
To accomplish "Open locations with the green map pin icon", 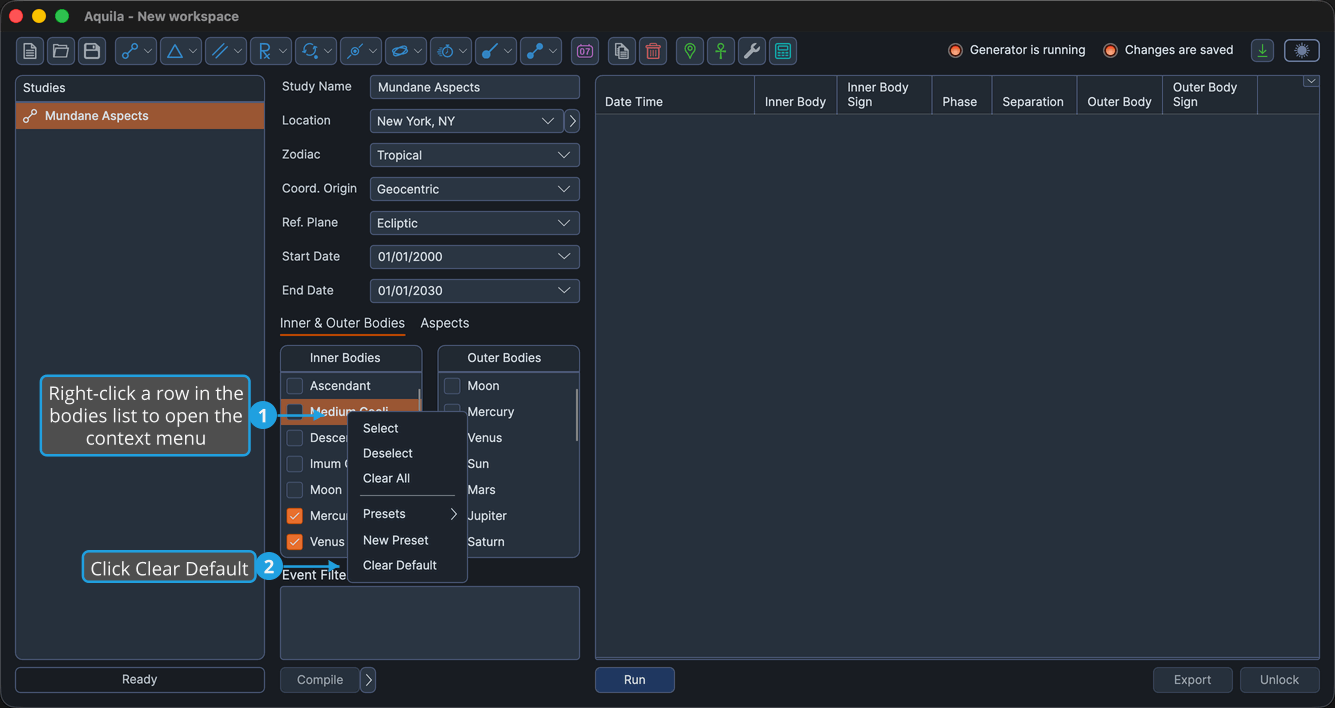I will click(690, 51).
